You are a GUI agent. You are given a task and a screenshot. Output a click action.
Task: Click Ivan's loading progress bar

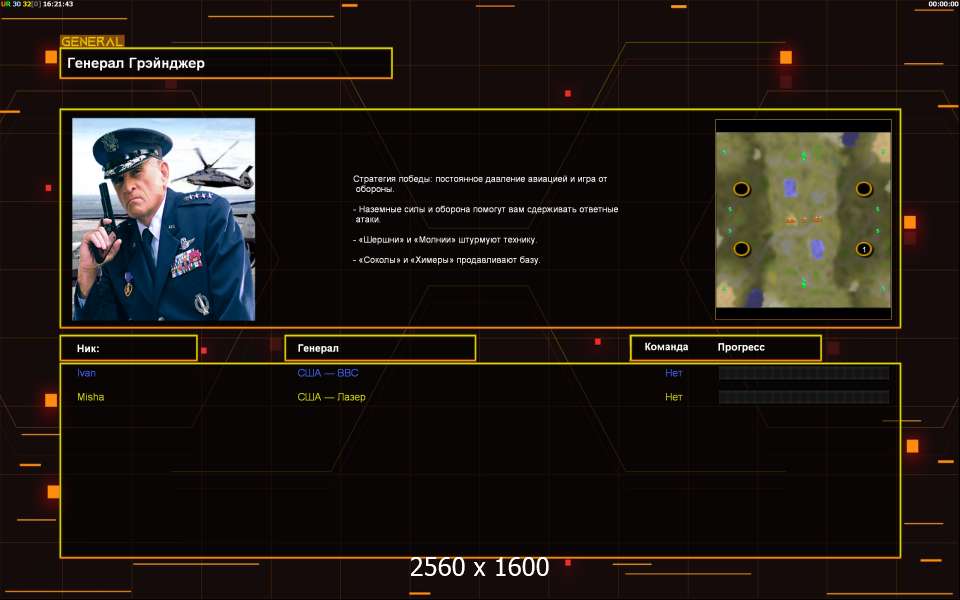[803, 373]
